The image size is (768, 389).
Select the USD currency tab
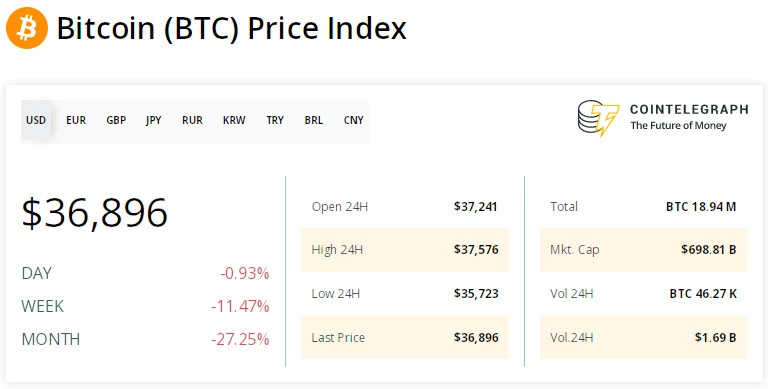coord(36,120)
